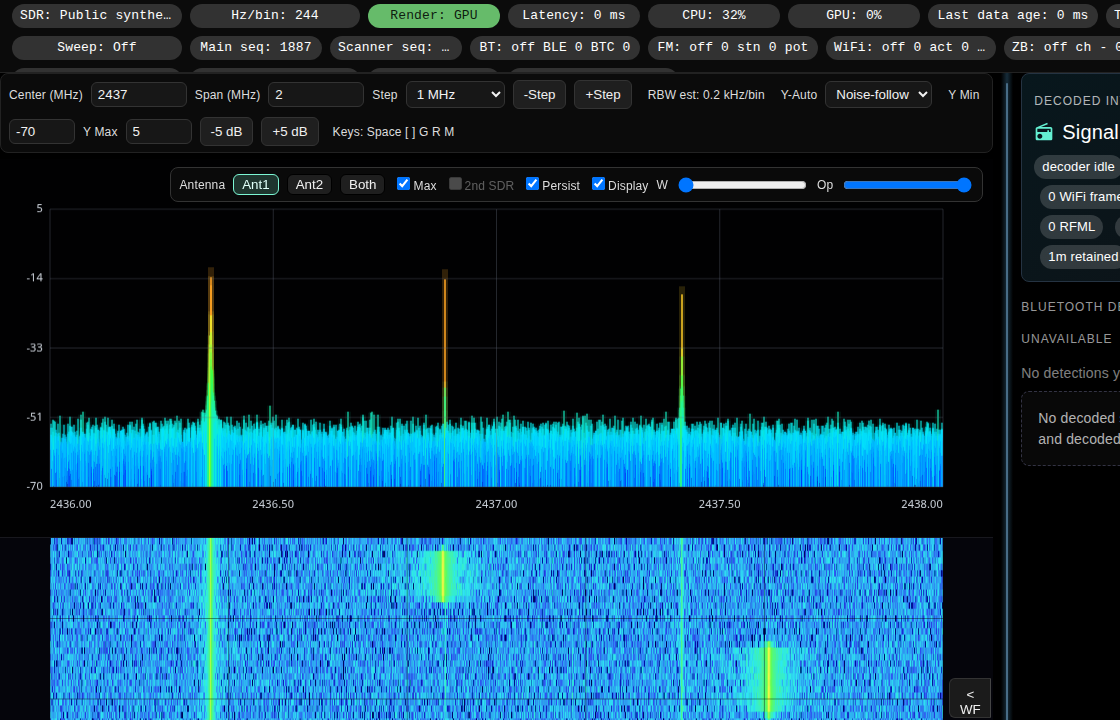The height and width of the screenshot is (720, 1120).
Task: Adjust the Op opacity slider
Action: (907, 185)
